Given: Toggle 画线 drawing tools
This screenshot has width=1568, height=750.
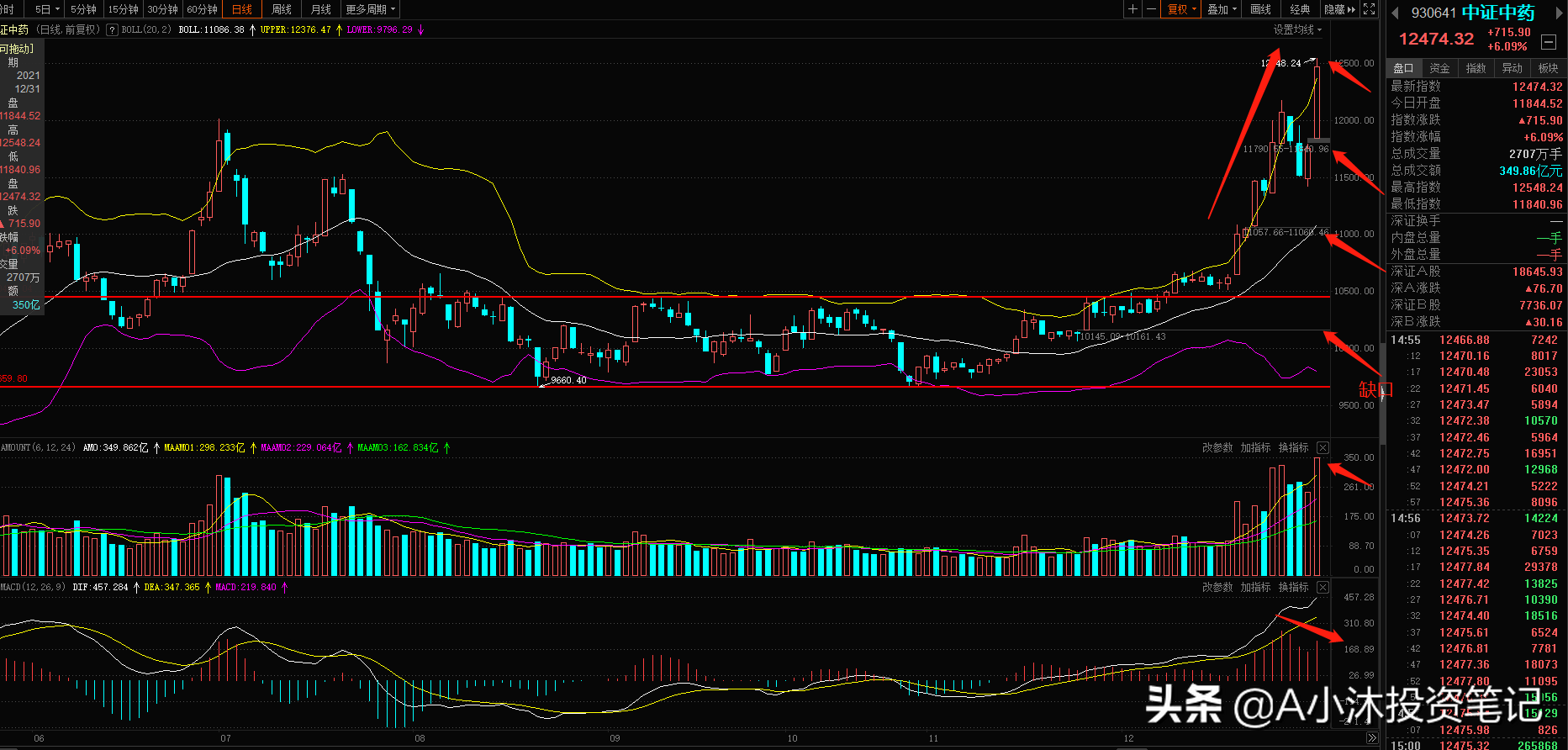Looking at the screenshot, I should tap(1260, 9).
